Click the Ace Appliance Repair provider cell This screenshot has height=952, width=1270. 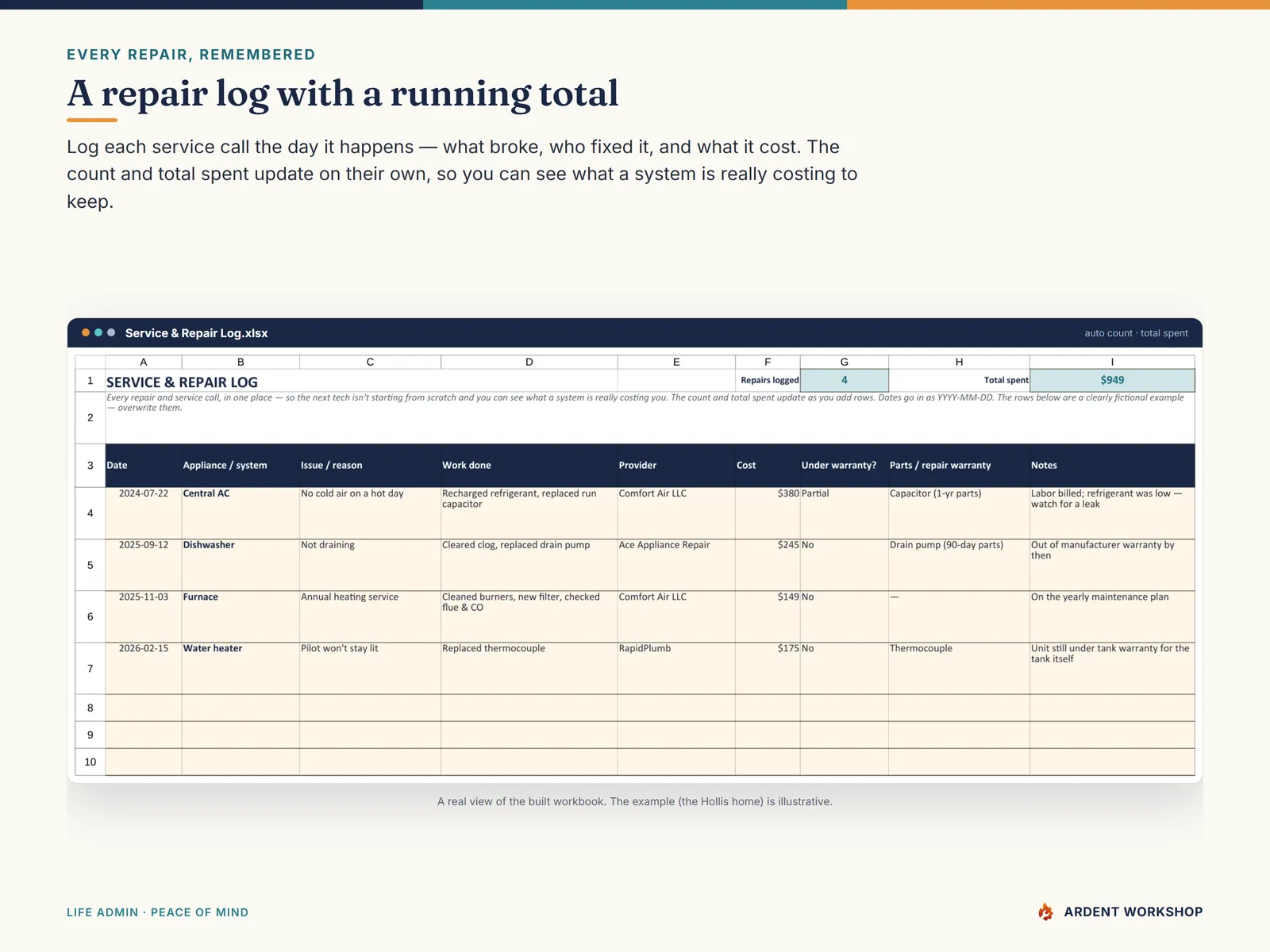676,565
